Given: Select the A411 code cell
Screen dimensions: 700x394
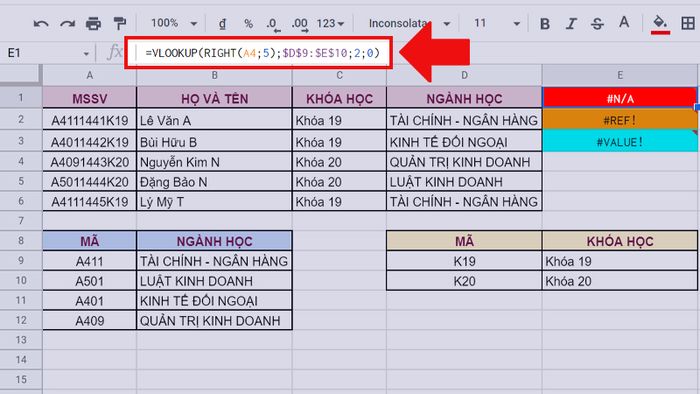Looking at the screenshot, I should [x=90, y=261].
